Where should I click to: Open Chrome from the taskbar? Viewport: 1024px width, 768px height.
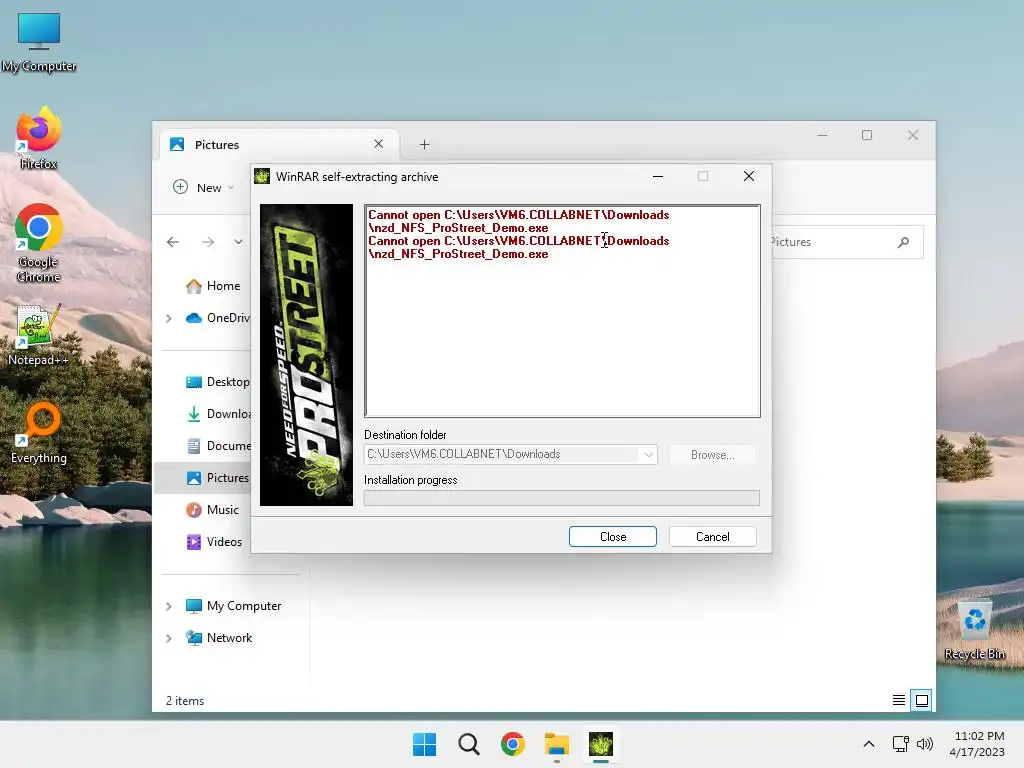tap(513, 744)
